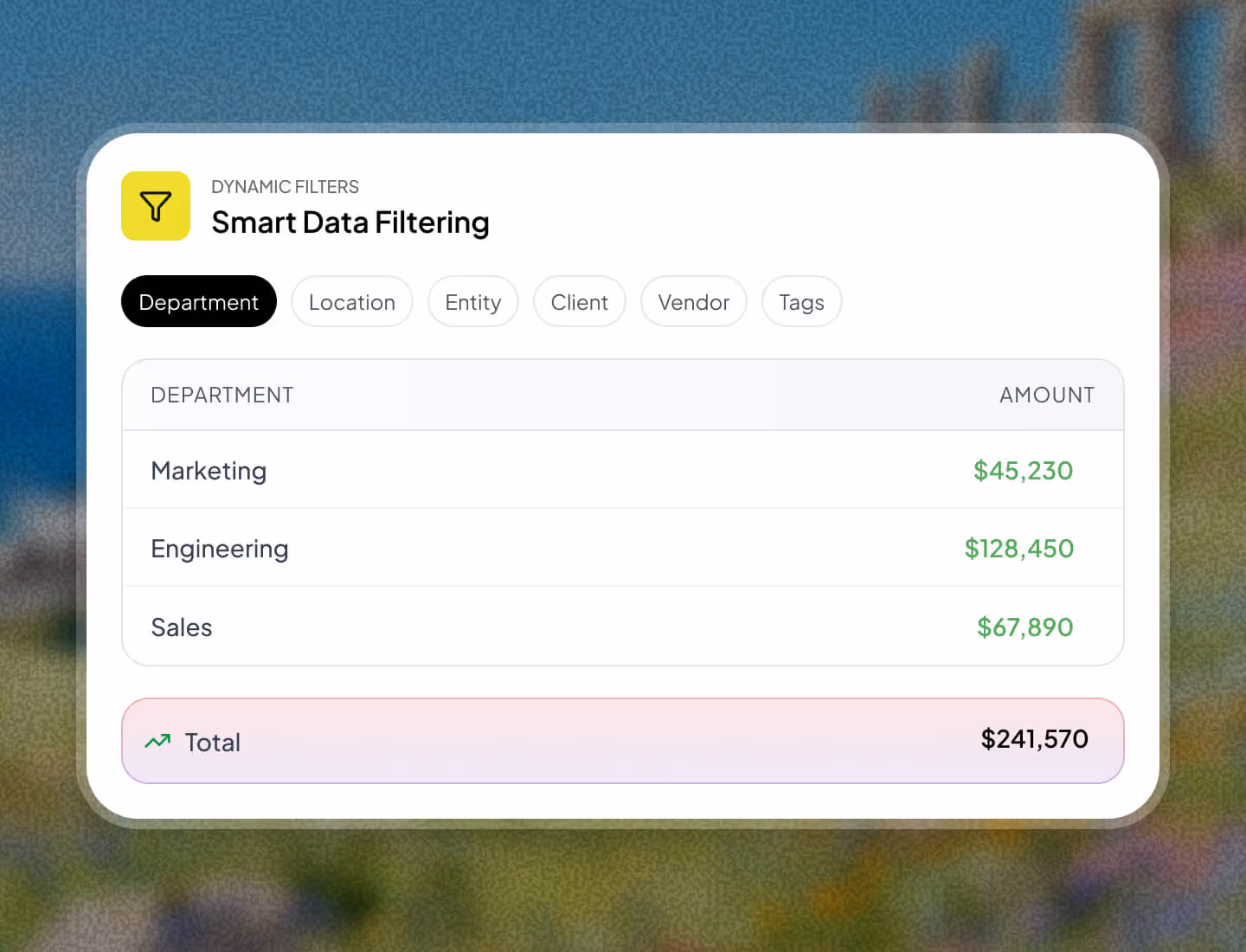Viewport: 1246px width, 952px height.
Task: Click the Marketing amount $45,230
Action: click(1023, 471)
